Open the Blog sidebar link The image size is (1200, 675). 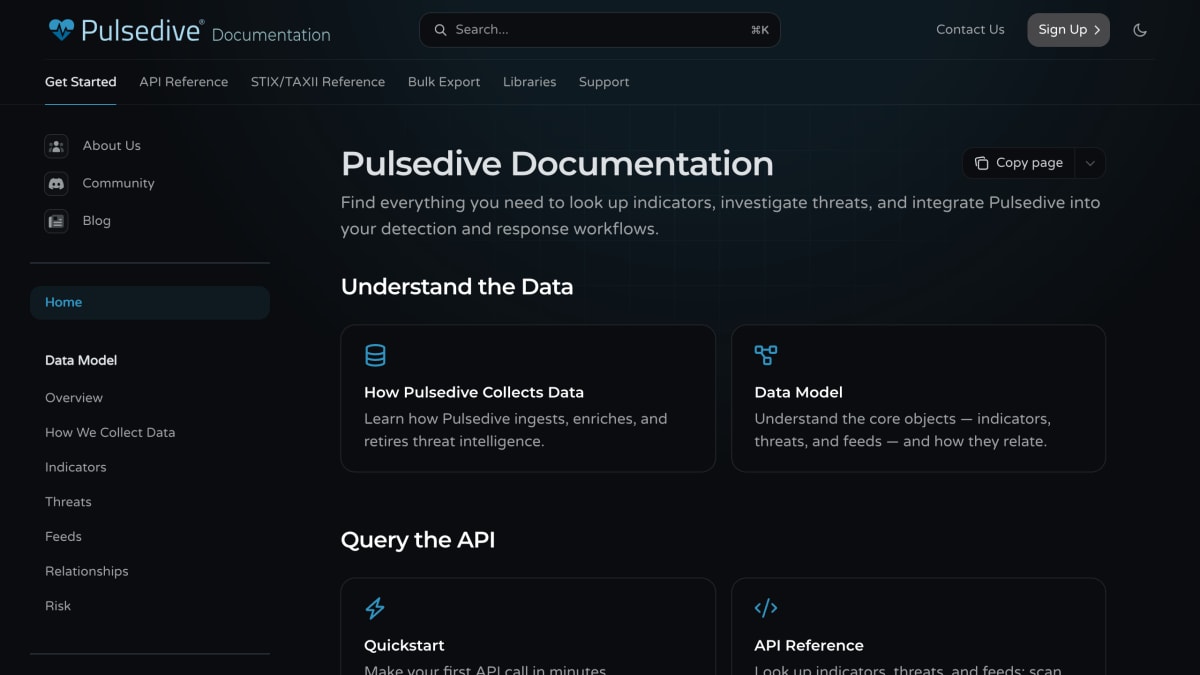click(96, 221)
